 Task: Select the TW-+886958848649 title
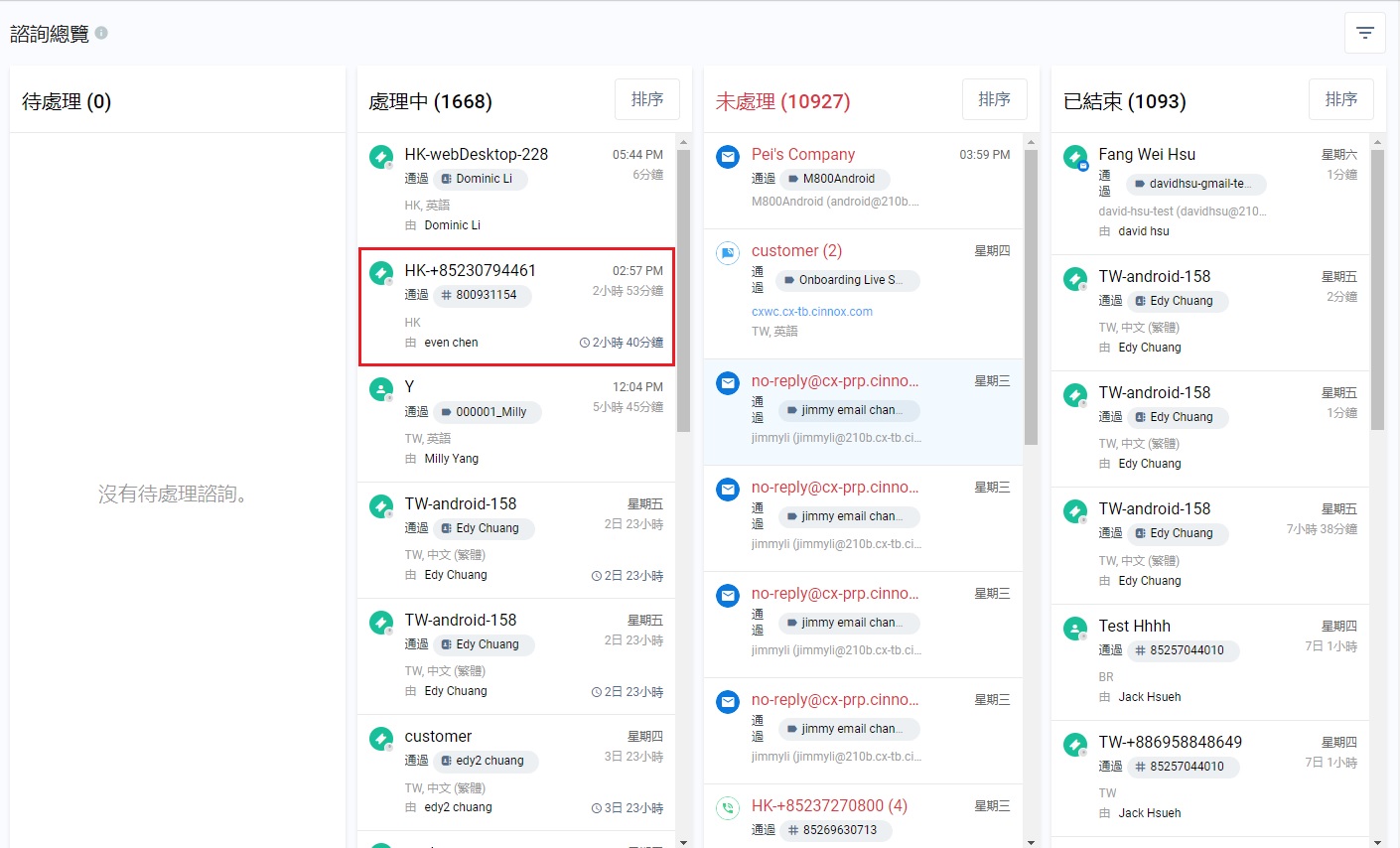pos(1171,742)
